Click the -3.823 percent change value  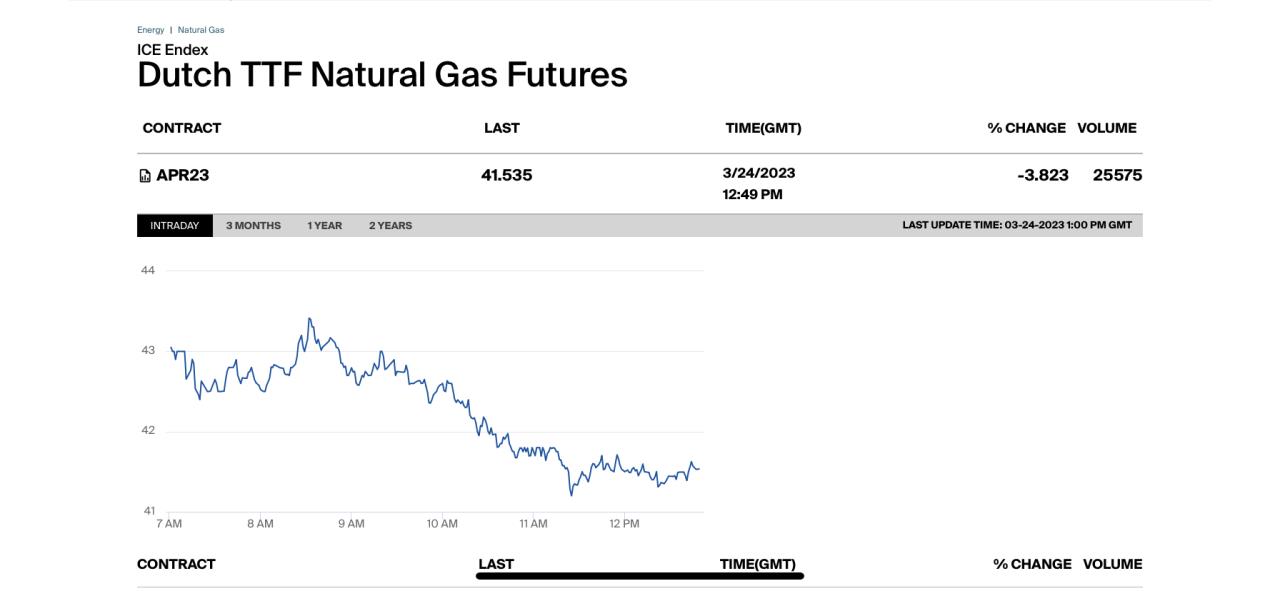(x=1043, y=175)
